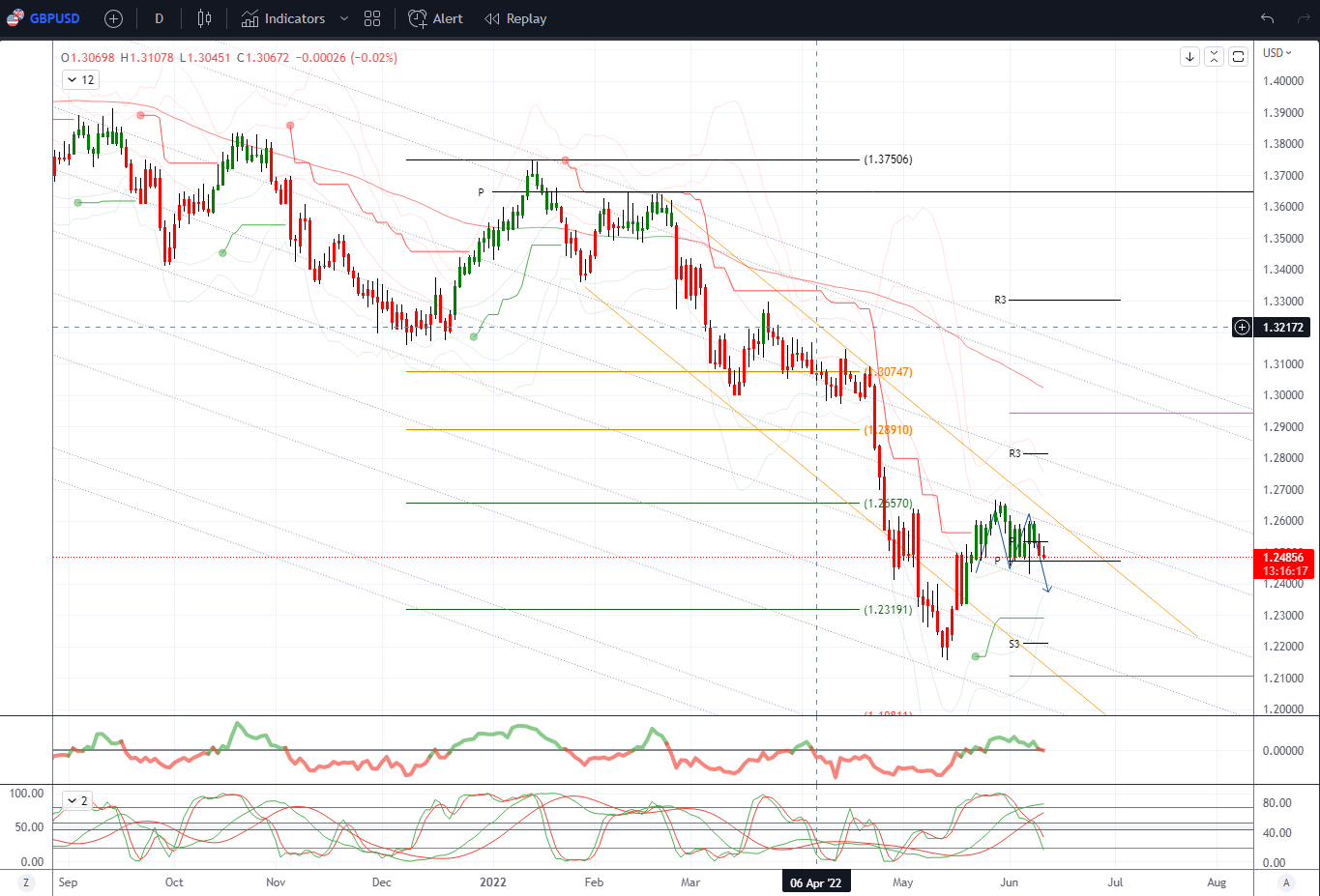The image size is (1320, 896).
Task: Click the 100.00 left scale label
Action: [27, 794]
